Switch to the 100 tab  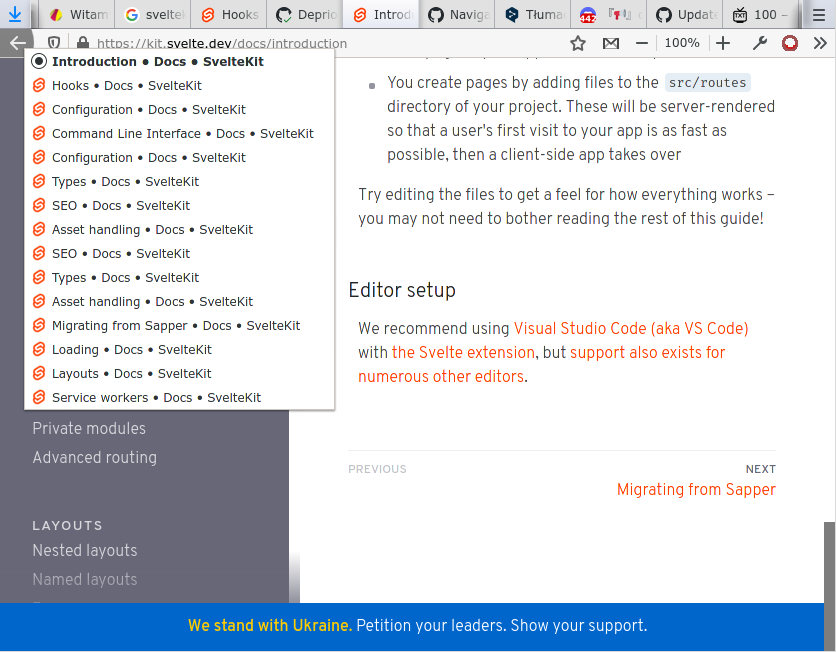(761, 15)
